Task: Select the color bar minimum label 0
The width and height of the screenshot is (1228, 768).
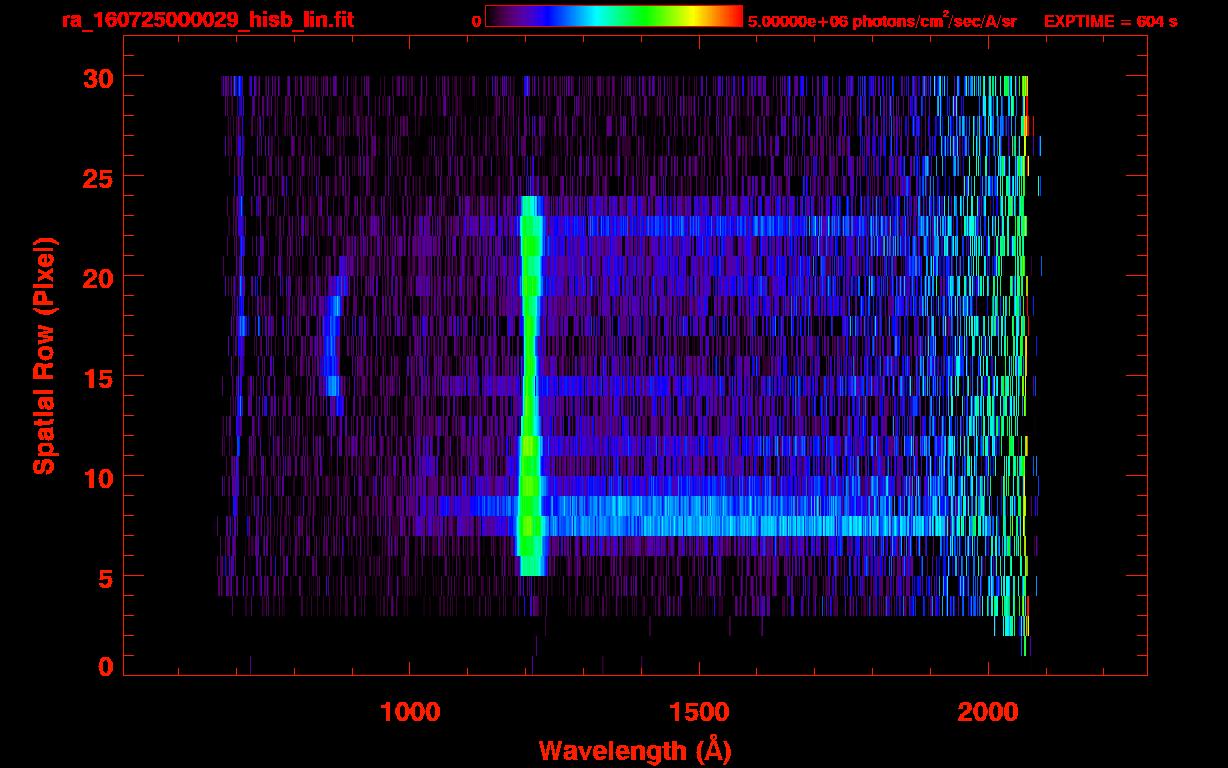Action: (x=476, y=21)
